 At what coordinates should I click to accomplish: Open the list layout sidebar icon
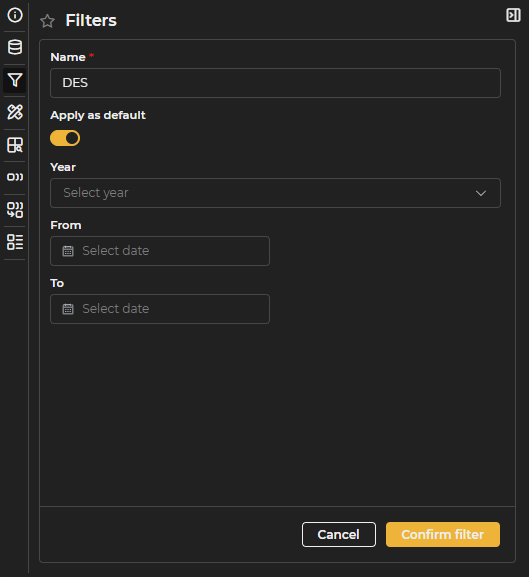[x=15, y=242]
